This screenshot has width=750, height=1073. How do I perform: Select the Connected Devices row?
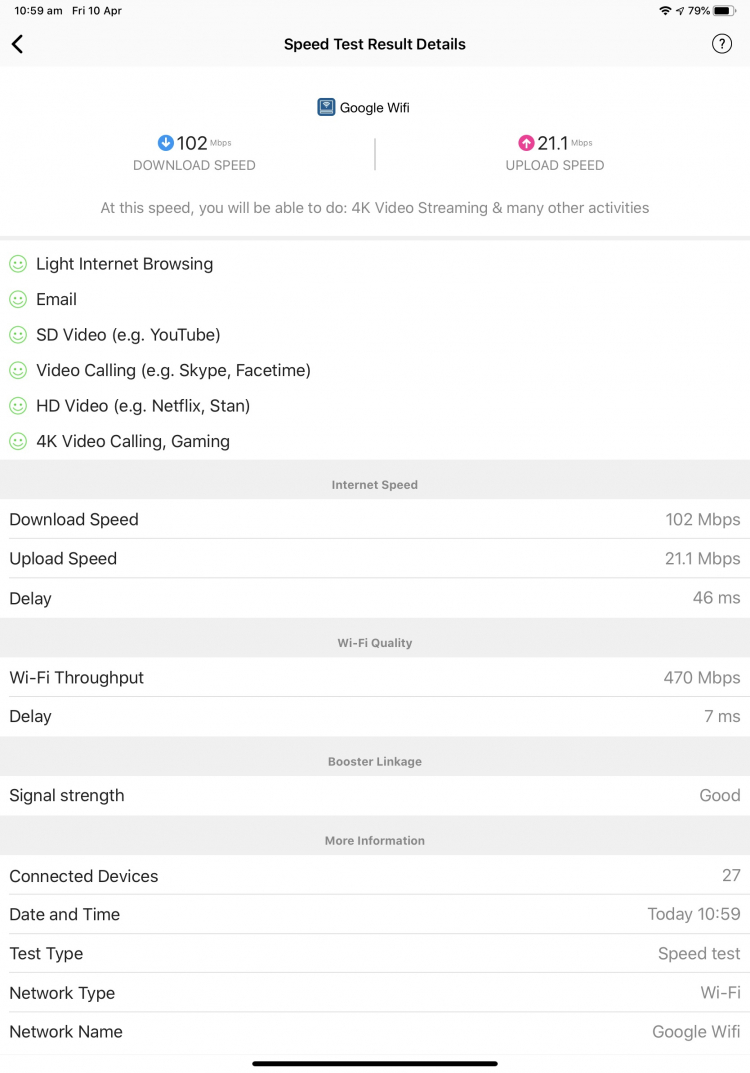coord(375,875)
